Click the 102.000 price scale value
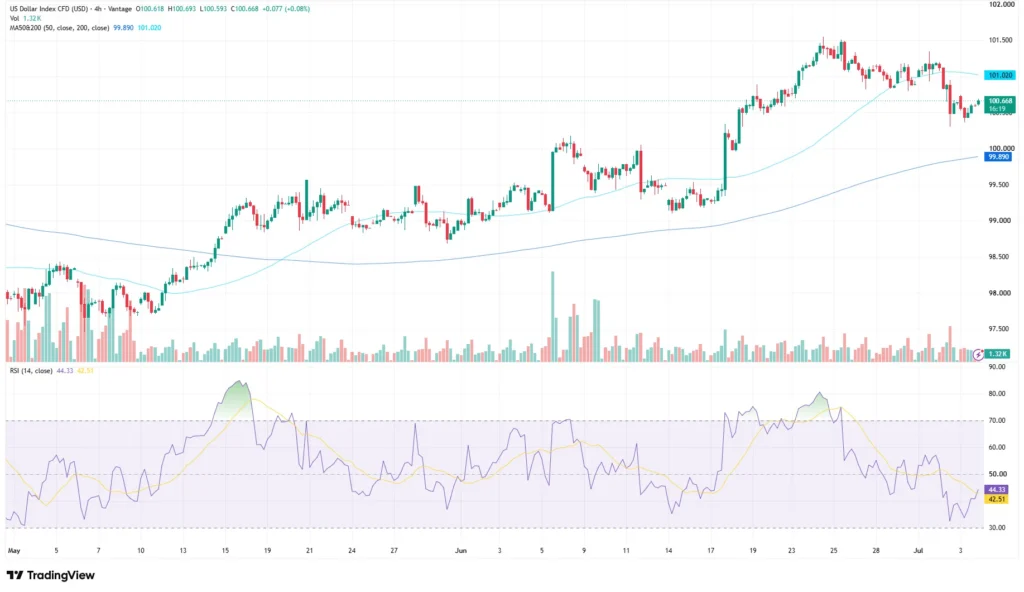Image resolution: width=1024 pixels, height=592 pixels. [x=1000, y=5]
